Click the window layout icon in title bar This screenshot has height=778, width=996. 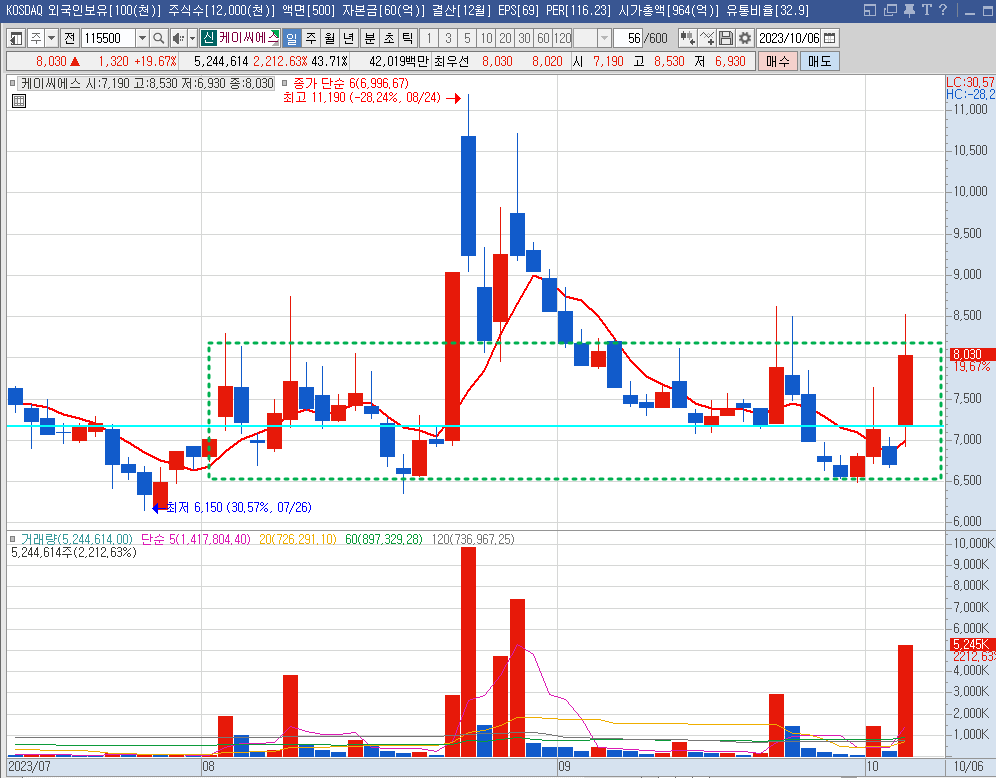tap(870, 10)
